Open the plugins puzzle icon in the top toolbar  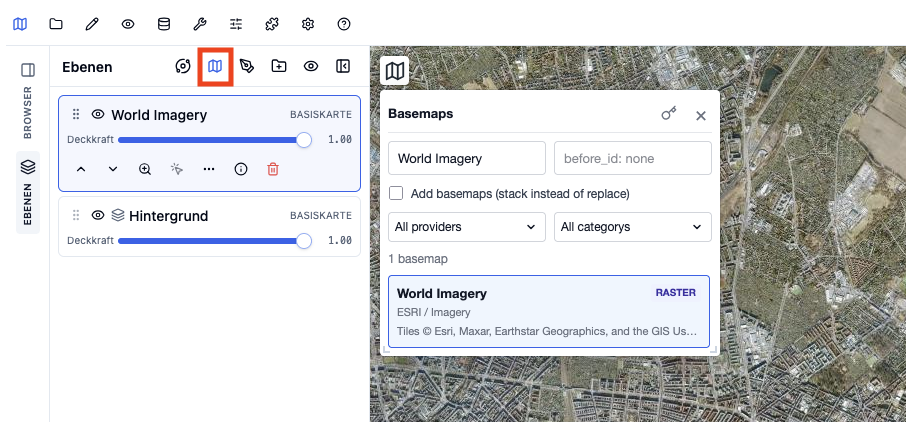[272, 24]
